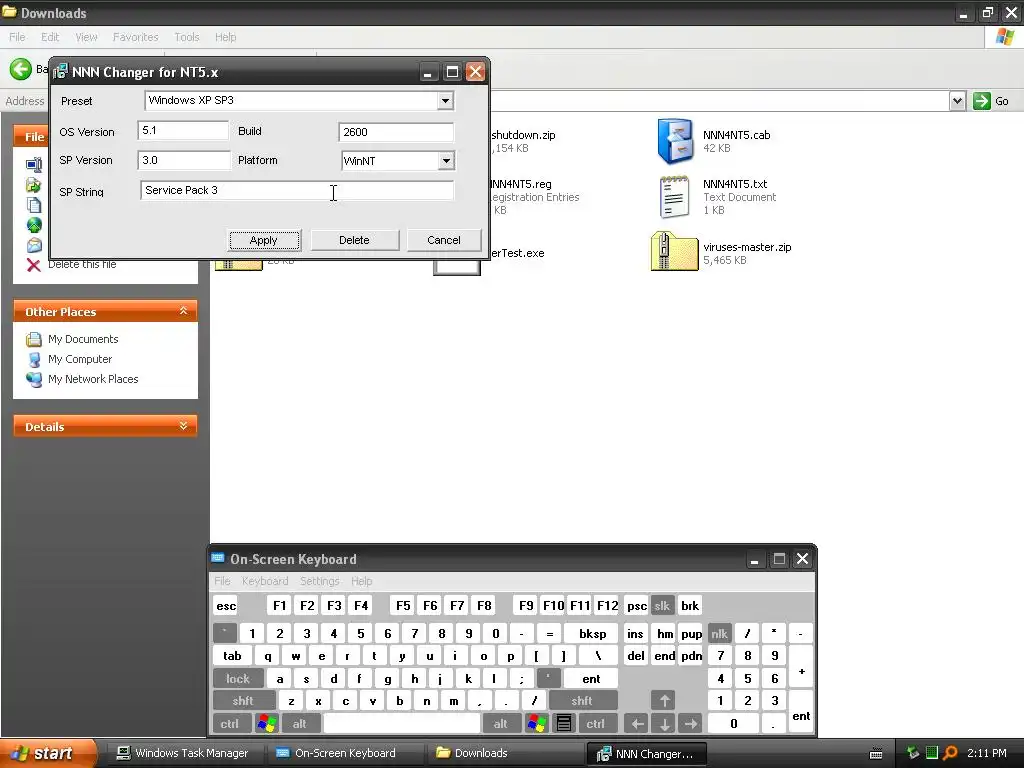Click My Computer icon in sidebar
Image resolution: width=1024 pixels, height=768 pixels.
point(34,359)
